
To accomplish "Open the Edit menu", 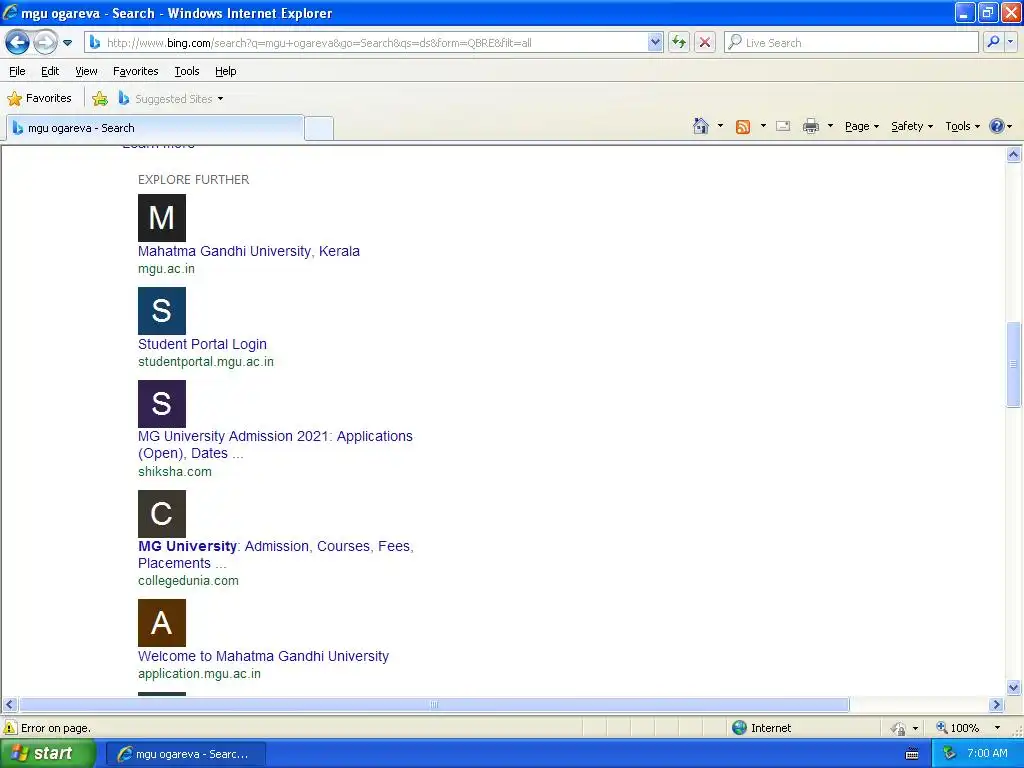I will (50, 71).
